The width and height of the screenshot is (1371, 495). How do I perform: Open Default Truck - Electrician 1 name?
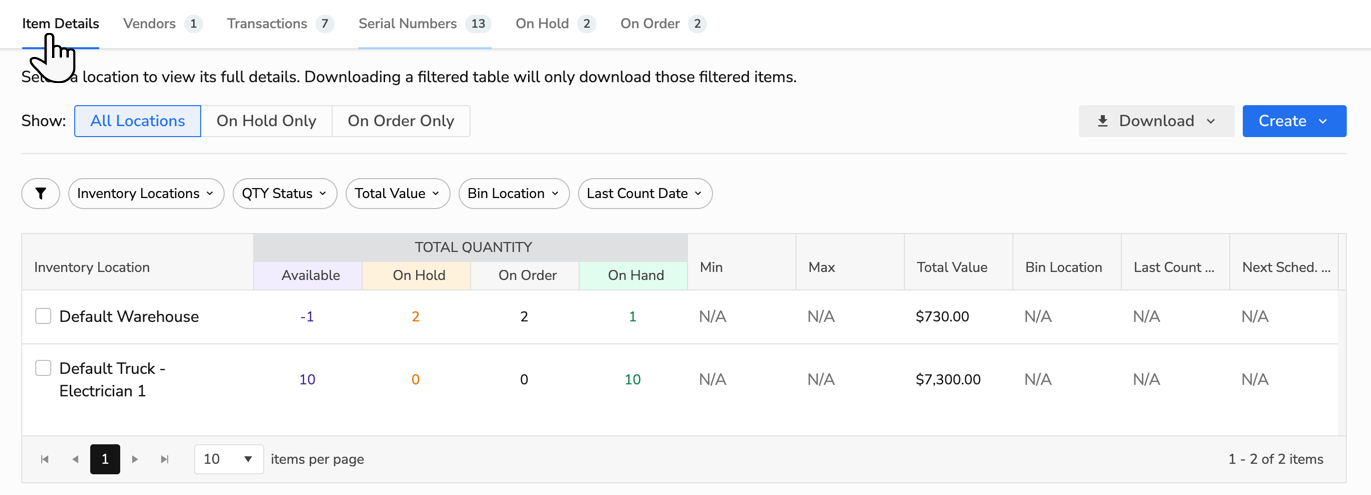112,380
